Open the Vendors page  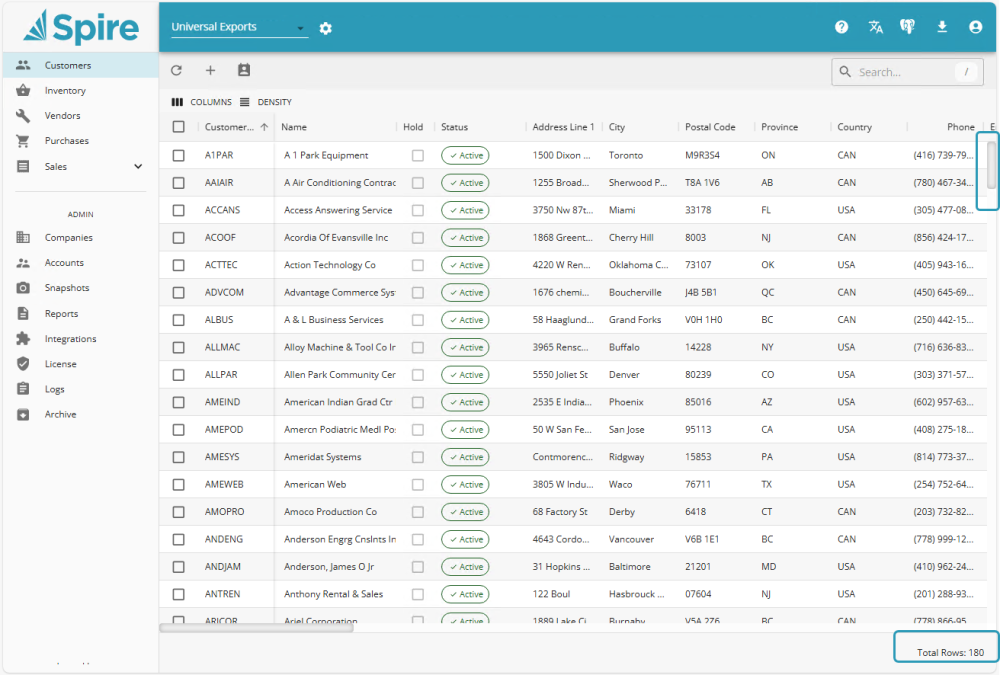tap(80, 115)
